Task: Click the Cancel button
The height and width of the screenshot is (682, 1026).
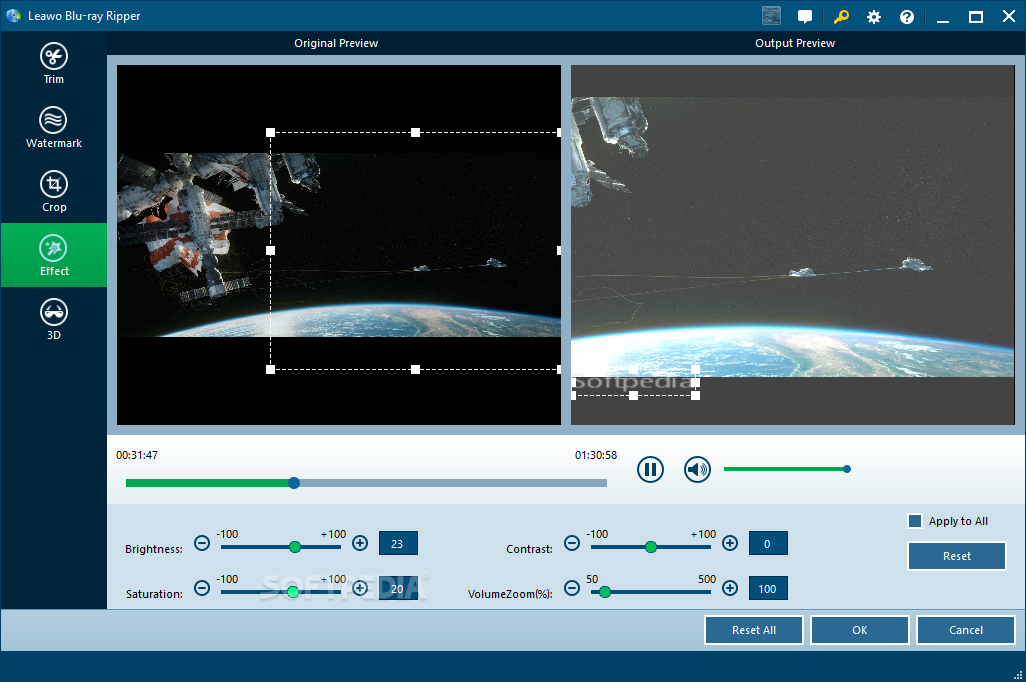Action: (x=966, y=630)
